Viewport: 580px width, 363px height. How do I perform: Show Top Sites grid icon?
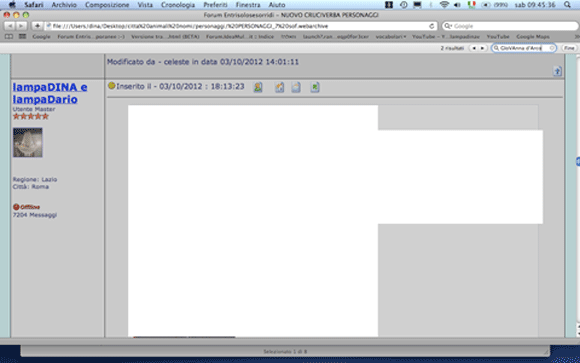coord(23,37)
